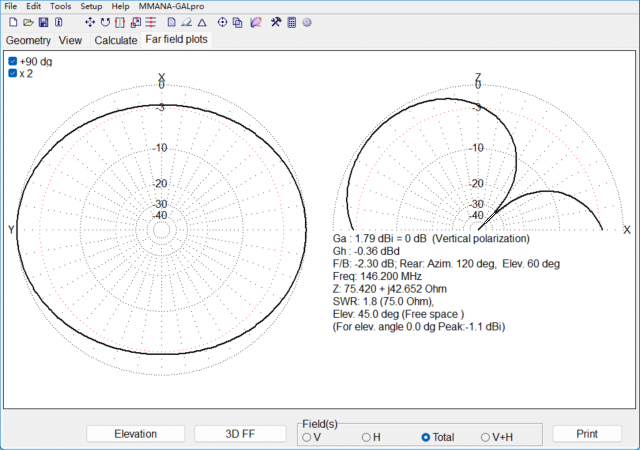
Task: Toggle the x 2 checkbox
Action: point(13,73)
